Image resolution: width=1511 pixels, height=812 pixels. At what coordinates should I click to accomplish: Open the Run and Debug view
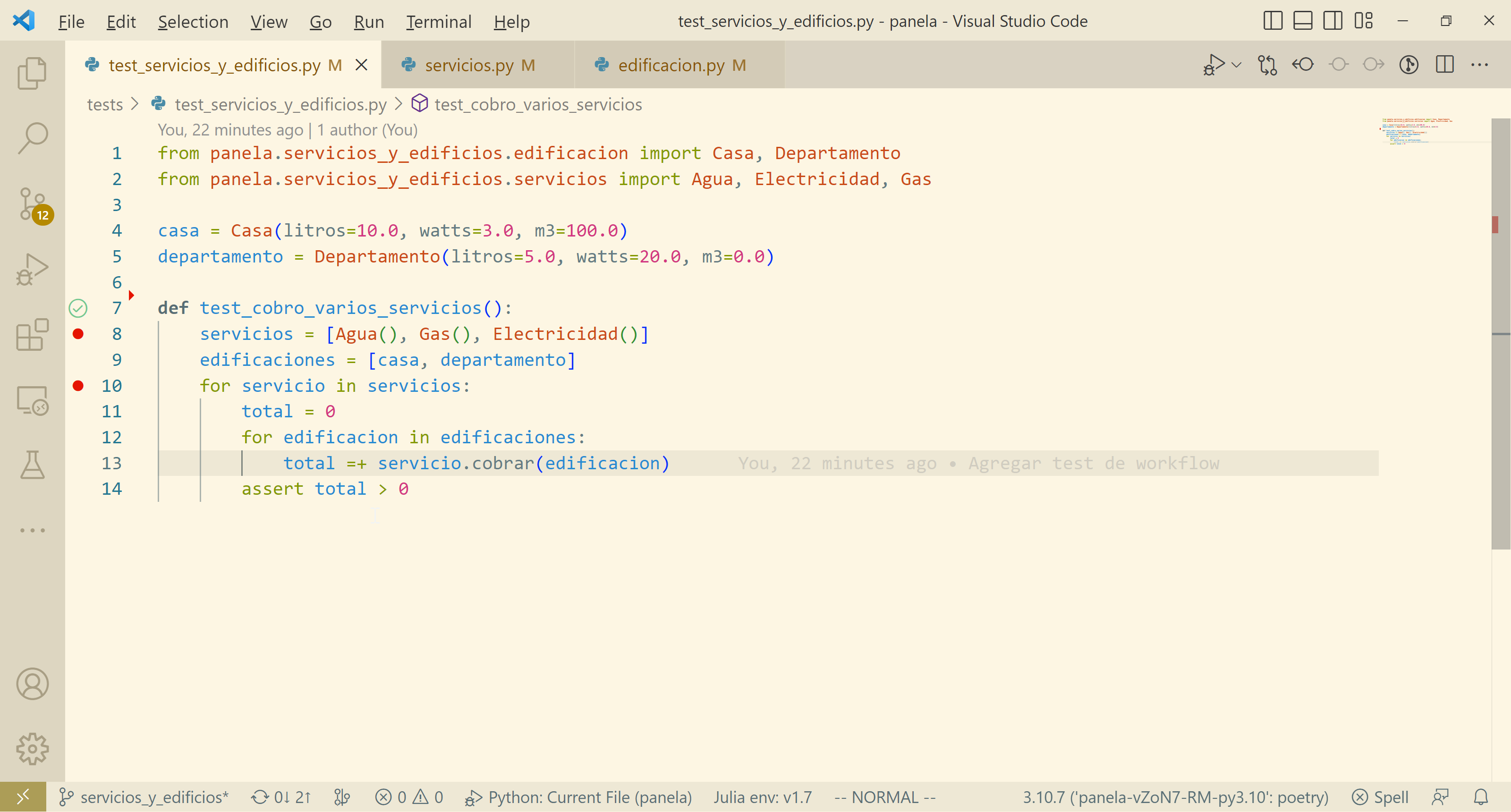click(x=32, y=270)
